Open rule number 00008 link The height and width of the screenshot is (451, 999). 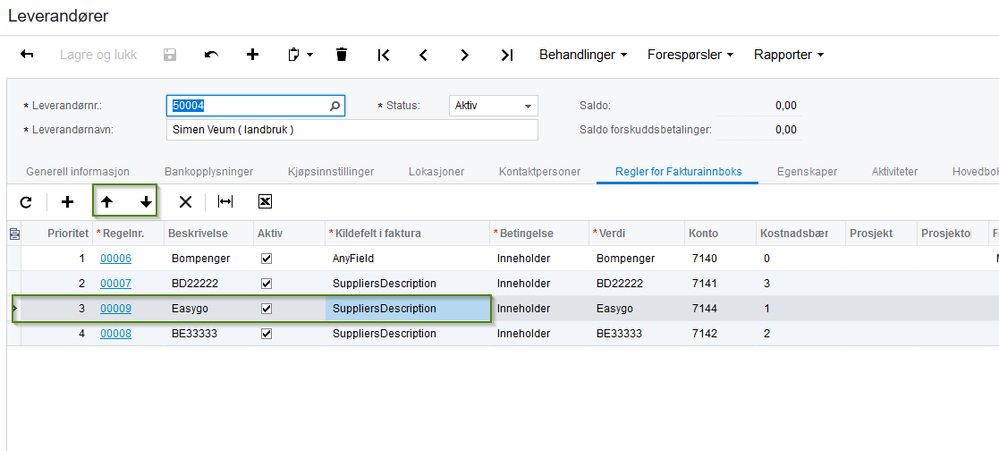coord(115,333)
